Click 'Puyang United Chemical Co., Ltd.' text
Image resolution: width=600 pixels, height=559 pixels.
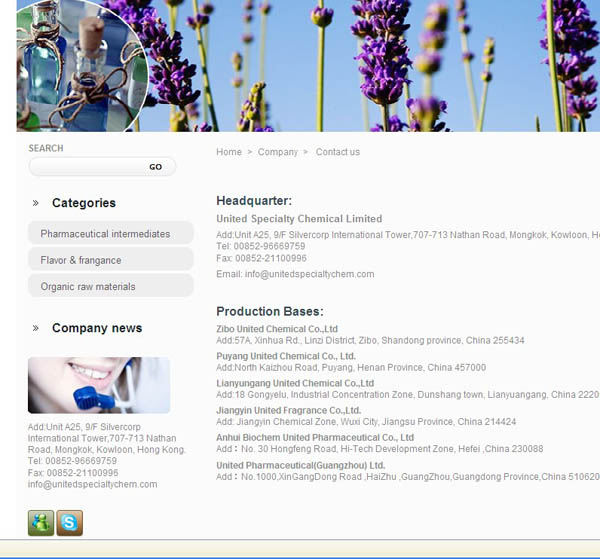[x=286, y=356]
